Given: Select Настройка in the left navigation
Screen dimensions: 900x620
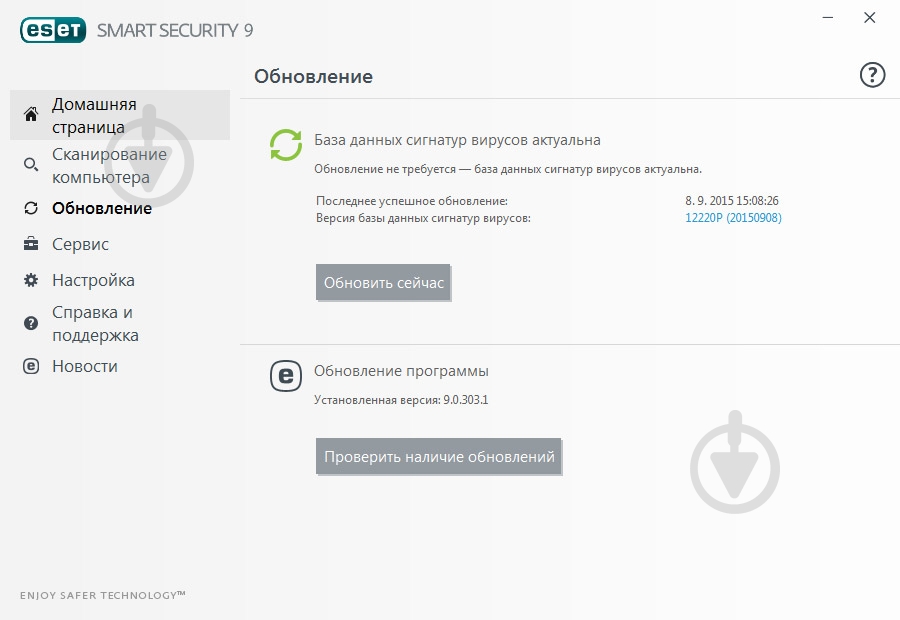Looking at the screenshot, I should pos(94,280).
